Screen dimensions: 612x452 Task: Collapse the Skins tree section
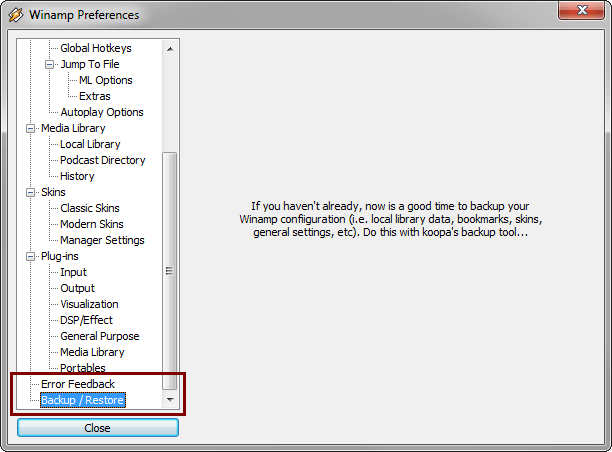tap(30, 192)
